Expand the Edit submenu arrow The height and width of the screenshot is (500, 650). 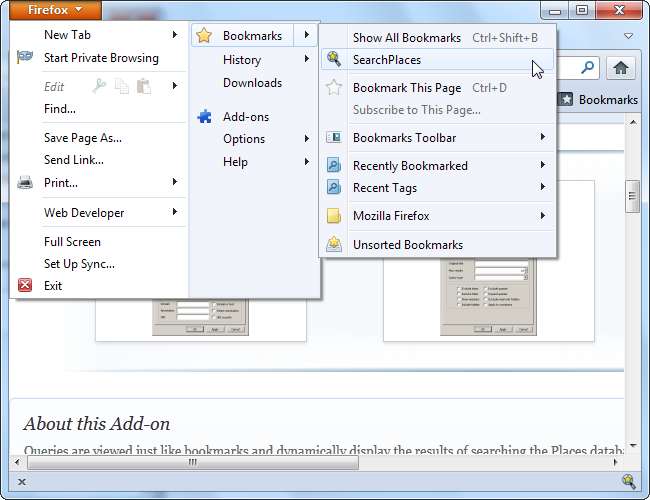[175, 86]
